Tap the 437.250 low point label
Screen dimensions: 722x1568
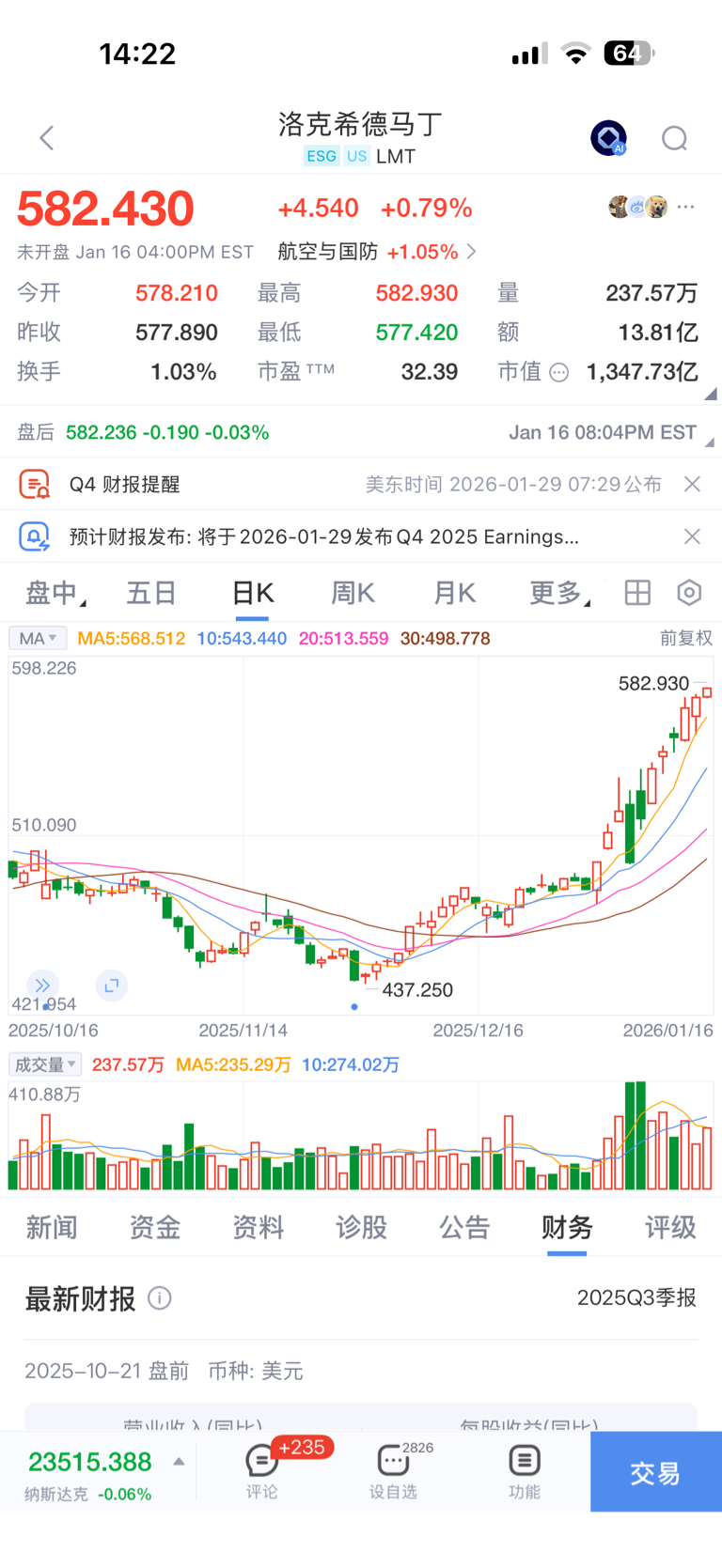pyautogui.click(x=417, y=990)
